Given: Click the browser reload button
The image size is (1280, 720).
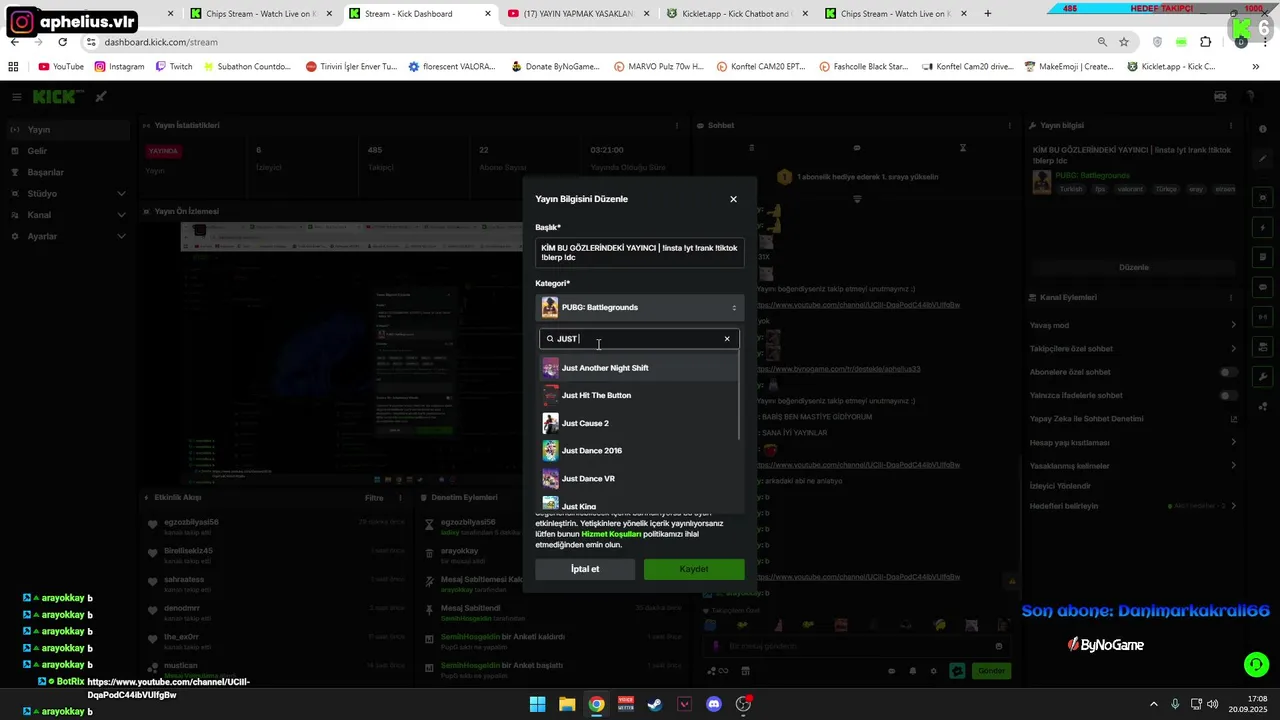Looking at the screenshot, I should 62,42.
